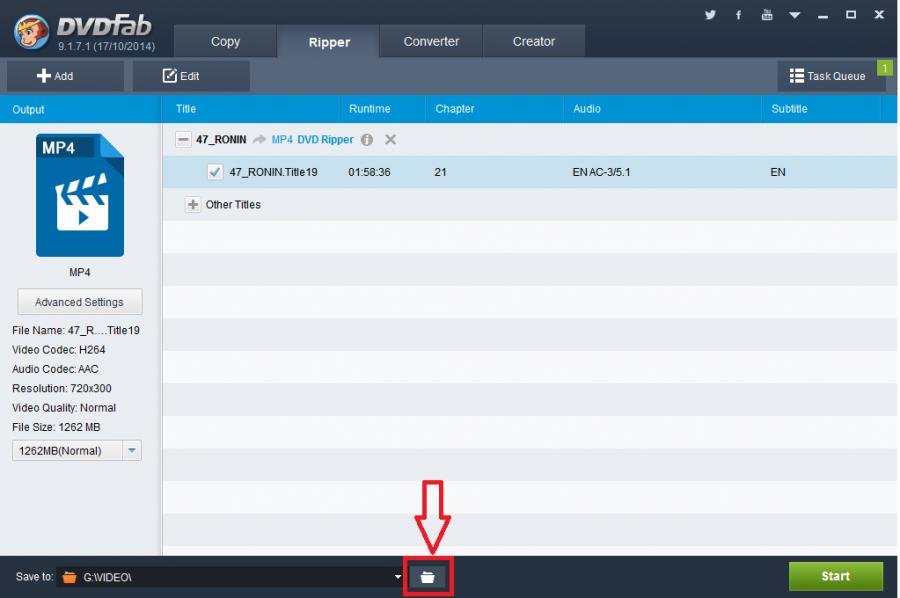Click the arrow icon after 47_RONIN
Viewport: 900px width, 598px height.
point(259,139)
